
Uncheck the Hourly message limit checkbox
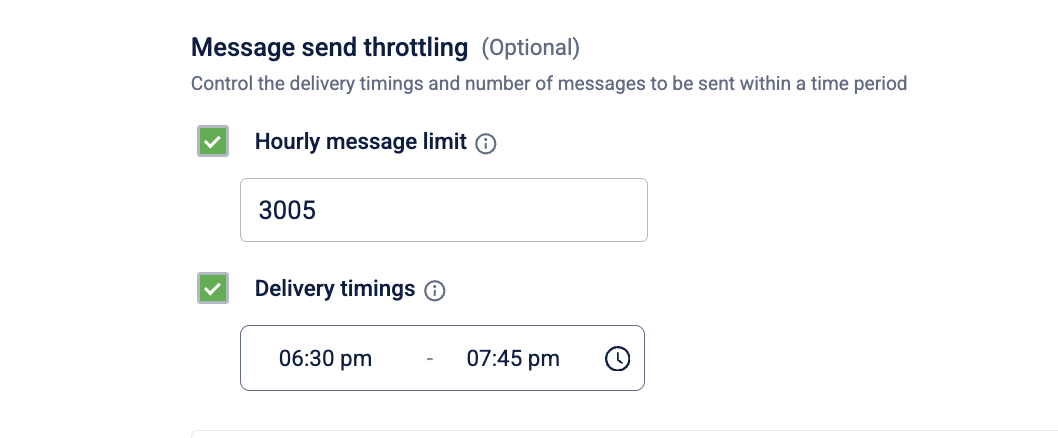coord(213,141)
